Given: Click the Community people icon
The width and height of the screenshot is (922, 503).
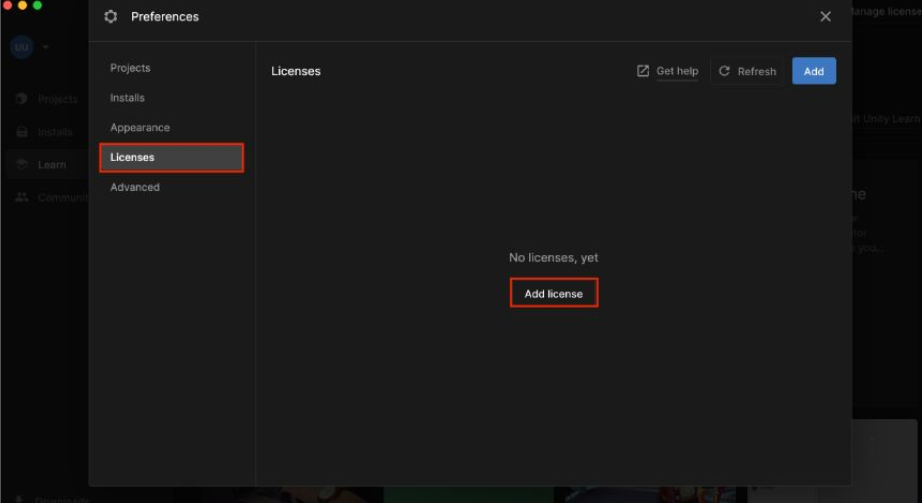Looking at the screenshot, I should coord(21,198).
